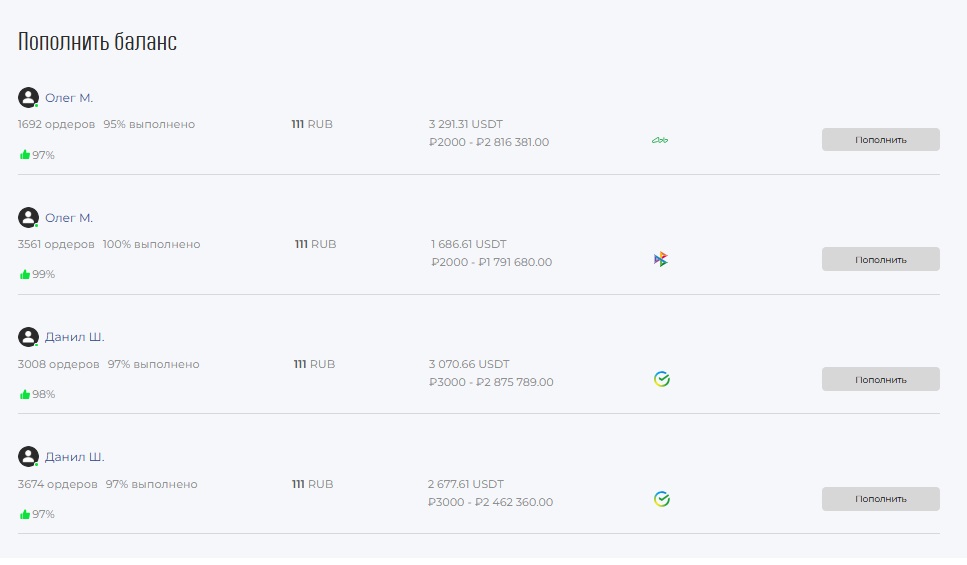Open seller name Данил Ш. with 3008 ордеров
Screen dimensions: 967x565
[75, 337]
